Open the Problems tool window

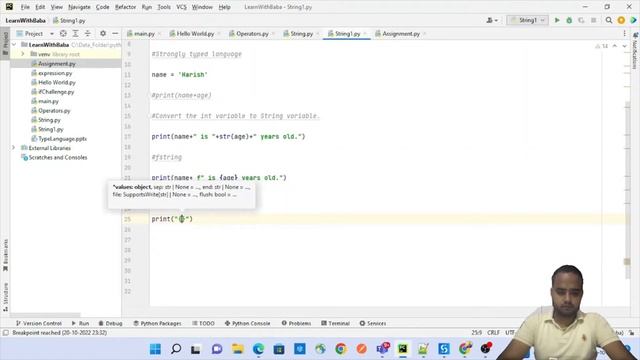pos(296,323)
